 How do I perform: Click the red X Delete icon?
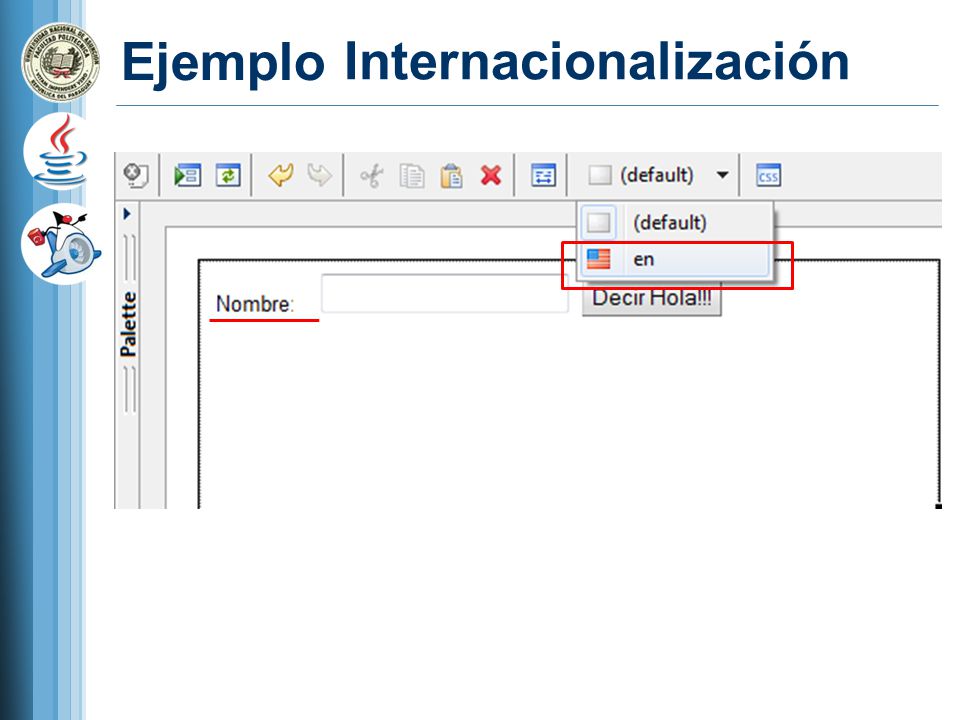tap(491, 176)
